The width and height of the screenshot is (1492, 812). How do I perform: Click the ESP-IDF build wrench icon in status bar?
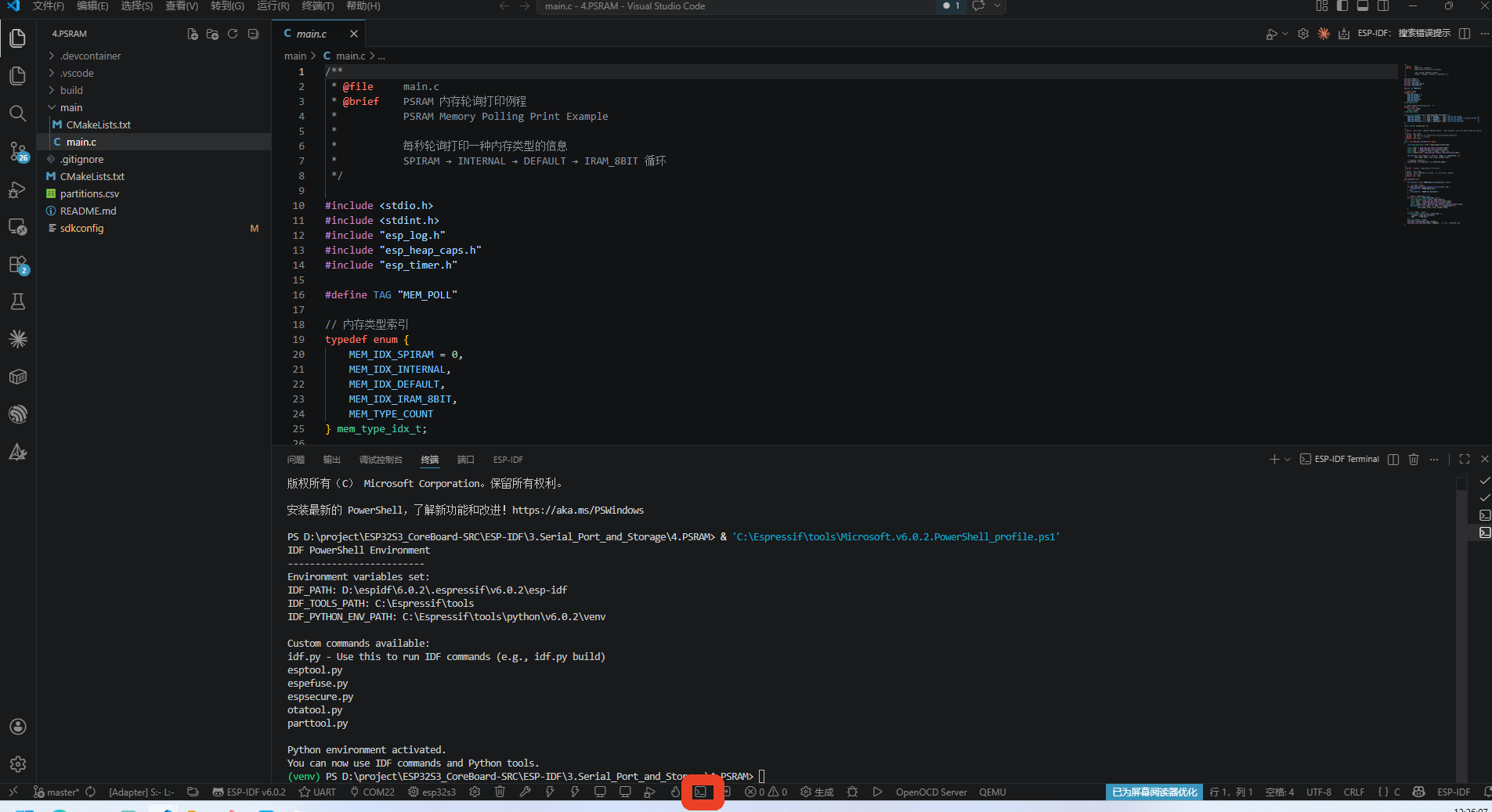pyautogui.click(x=525, y=792)
